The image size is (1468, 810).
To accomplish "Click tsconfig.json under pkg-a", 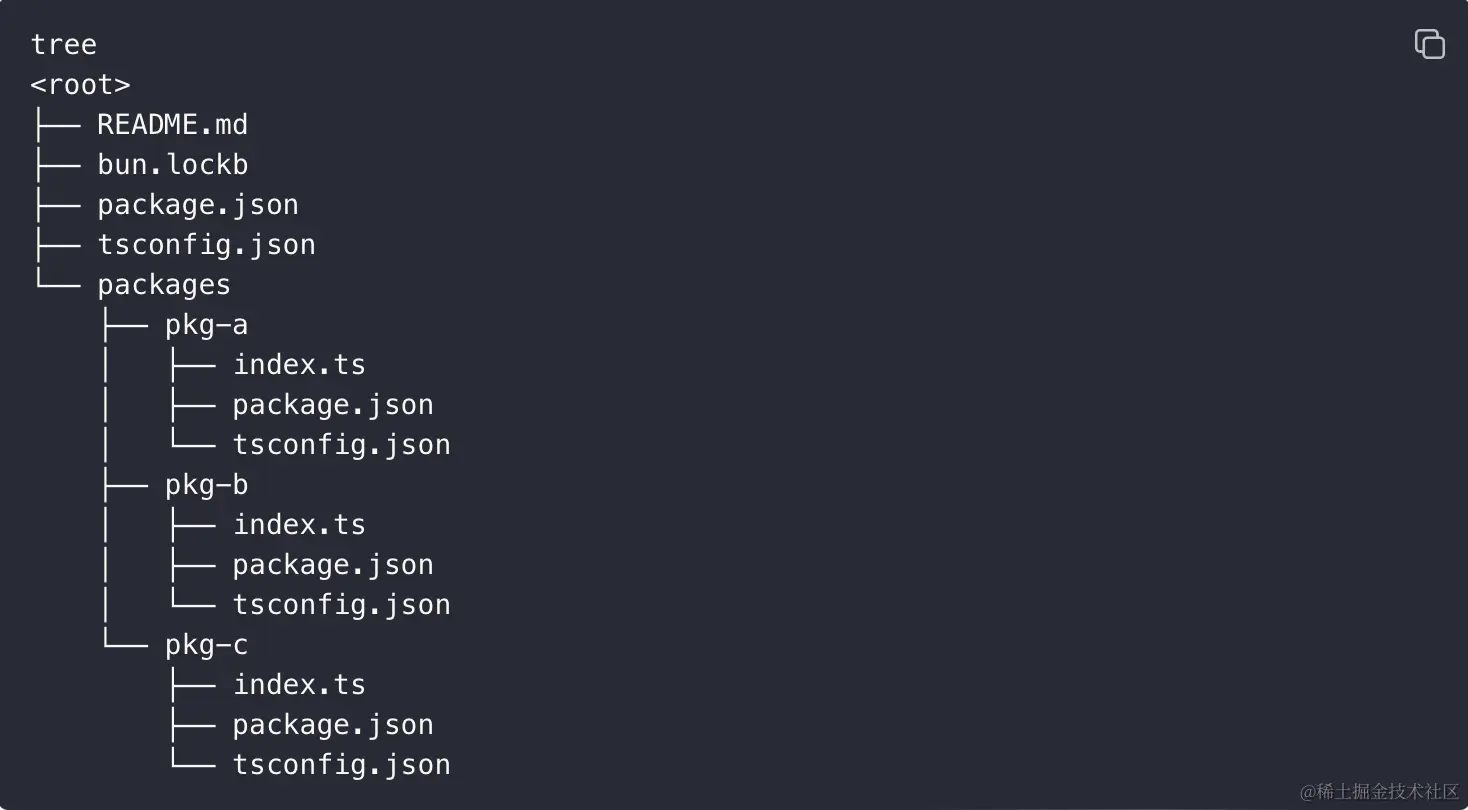I will click(341, 445).
